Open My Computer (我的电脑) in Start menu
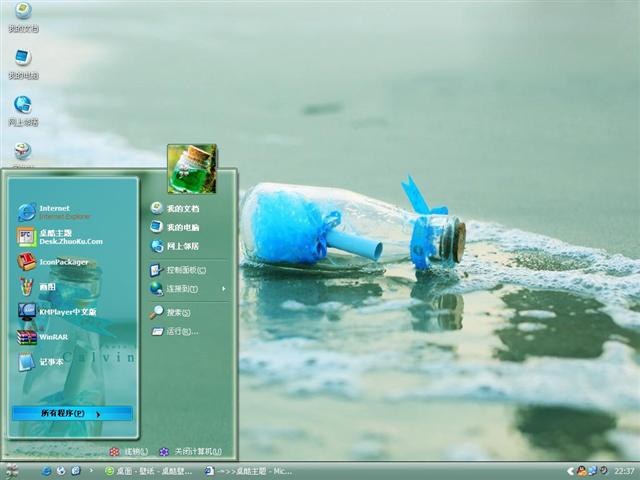 click(175, 227)
